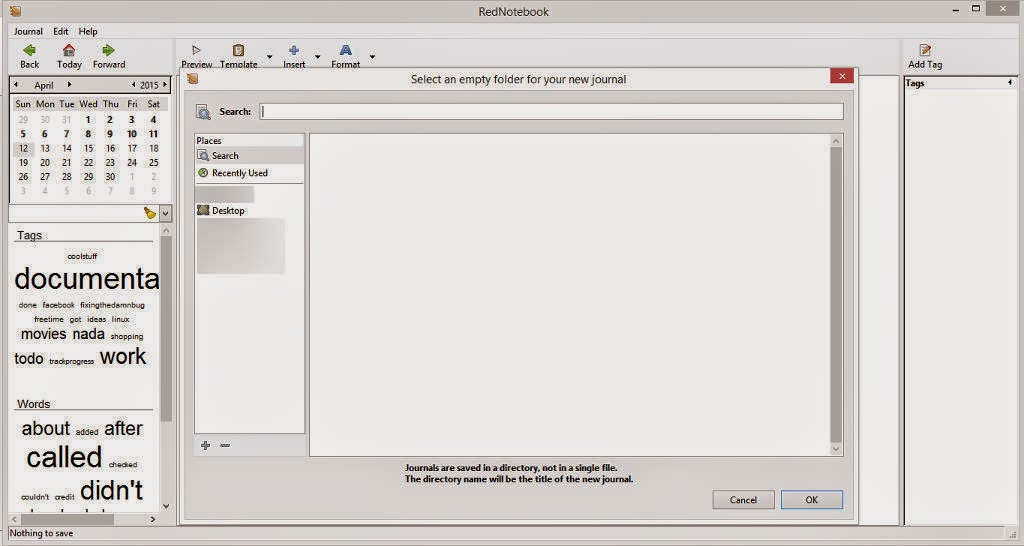Open the Journal menu
Viewport: 1024px width, 546px height.
(28, 31)
